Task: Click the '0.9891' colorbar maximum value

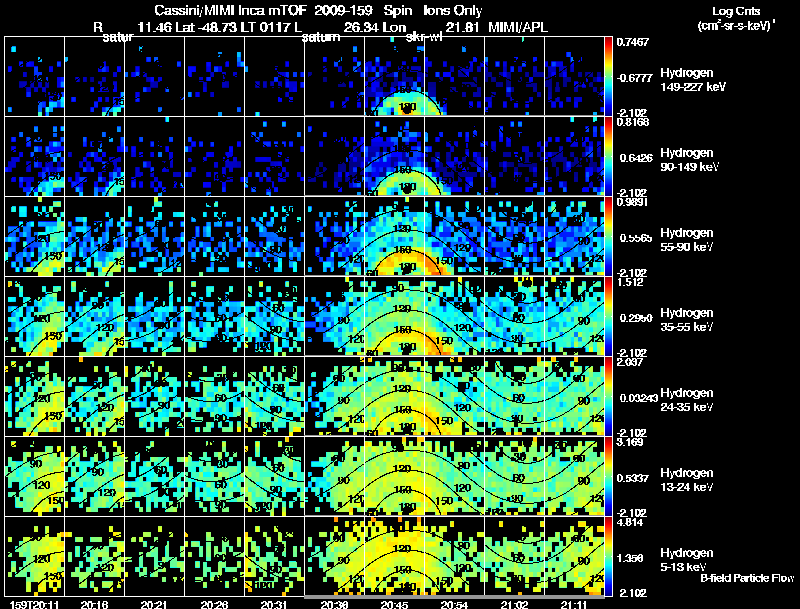Action: 633,202
